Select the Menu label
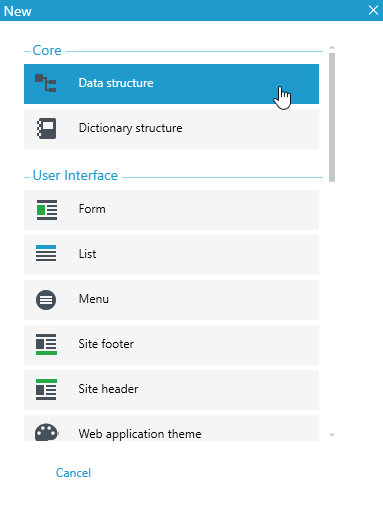This screenshot has width=383, height=508. [94, 299]
